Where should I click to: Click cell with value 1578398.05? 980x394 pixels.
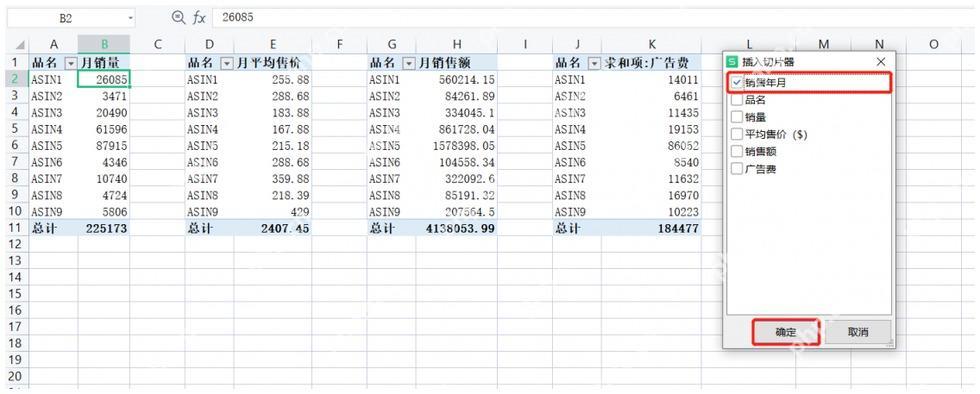(x=457, y=146)
